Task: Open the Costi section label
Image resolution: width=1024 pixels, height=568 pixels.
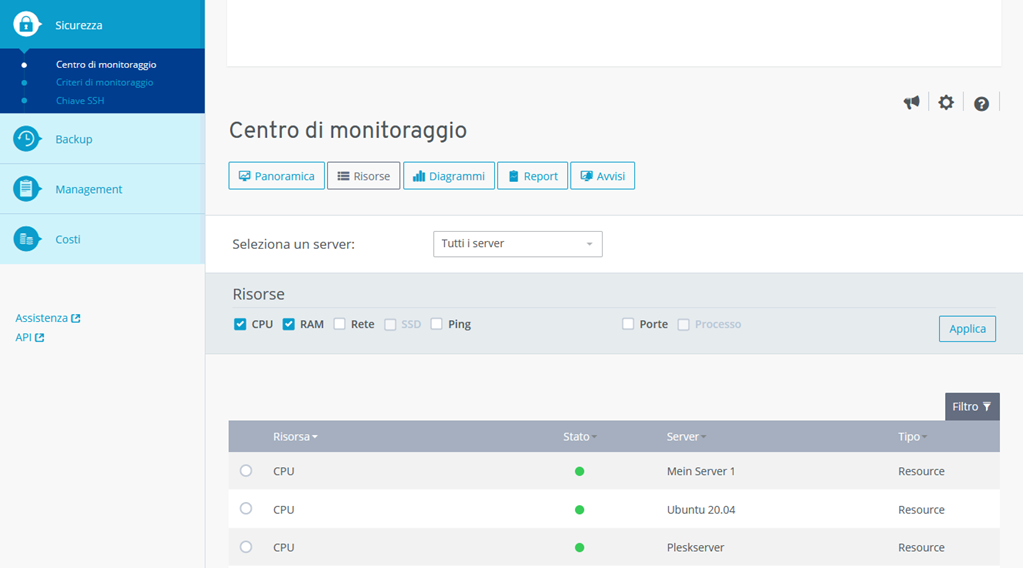Action: tap(68, 239)
